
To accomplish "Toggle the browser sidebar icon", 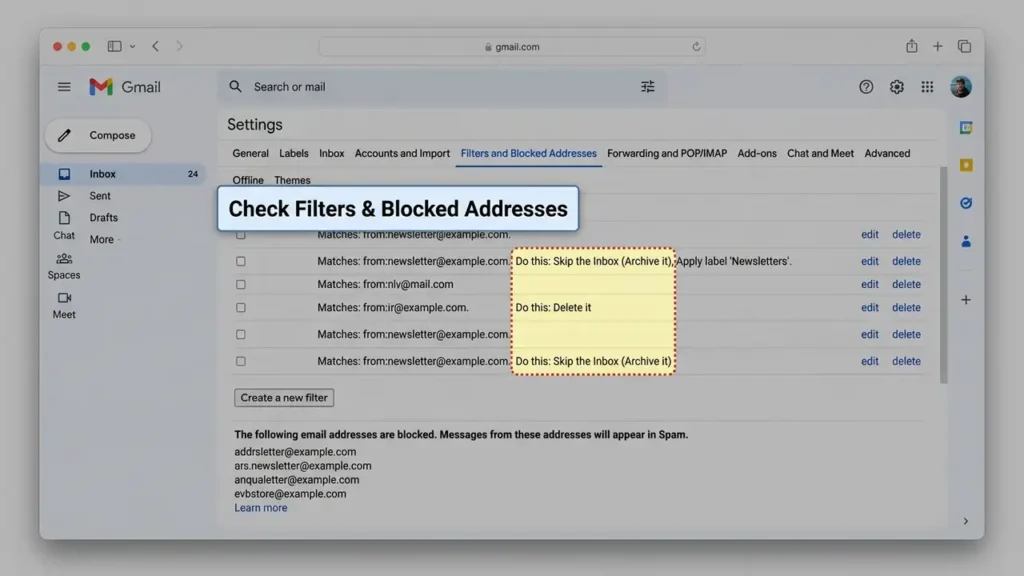I will (114, 46).
